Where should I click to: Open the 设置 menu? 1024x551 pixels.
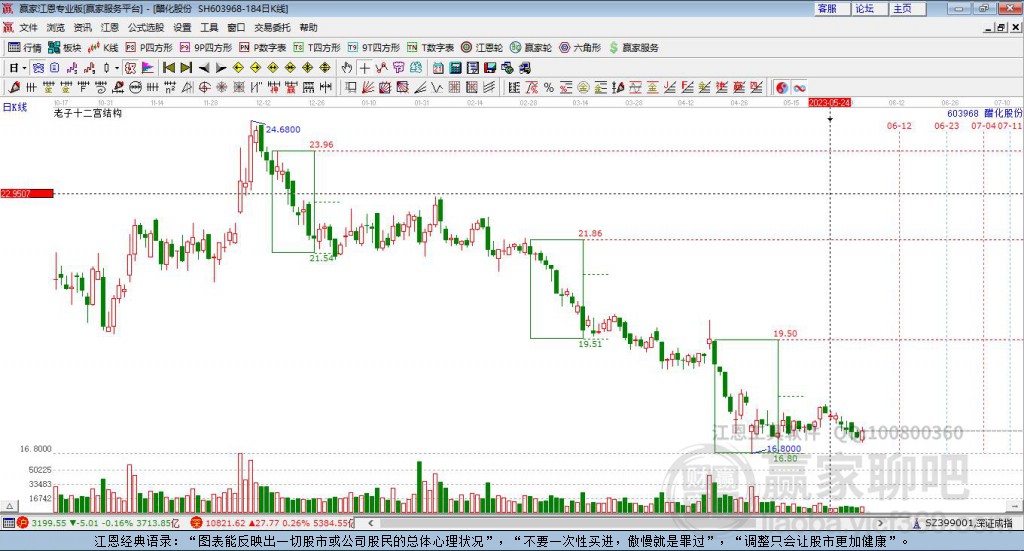pos(182,27)
